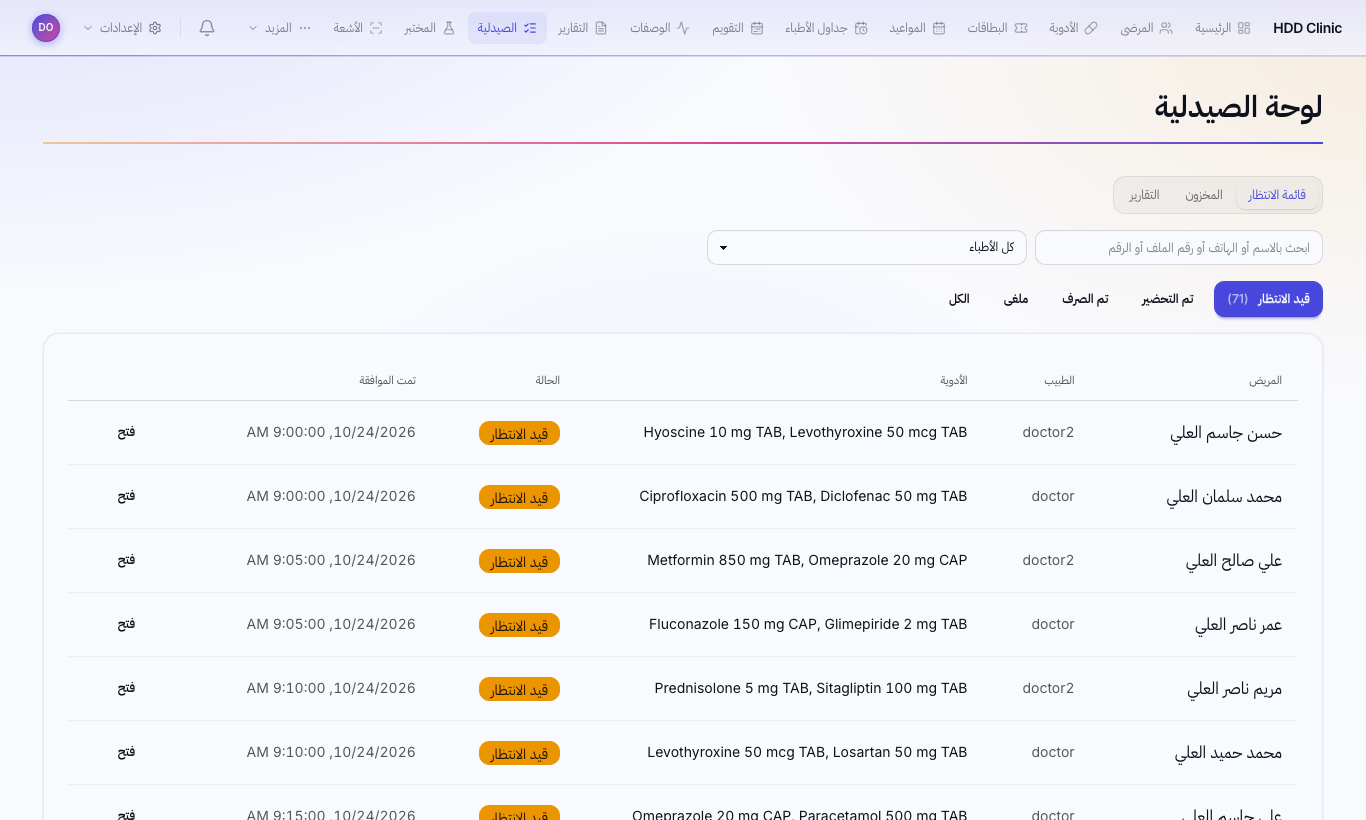Click the DO user avatar

46,28
